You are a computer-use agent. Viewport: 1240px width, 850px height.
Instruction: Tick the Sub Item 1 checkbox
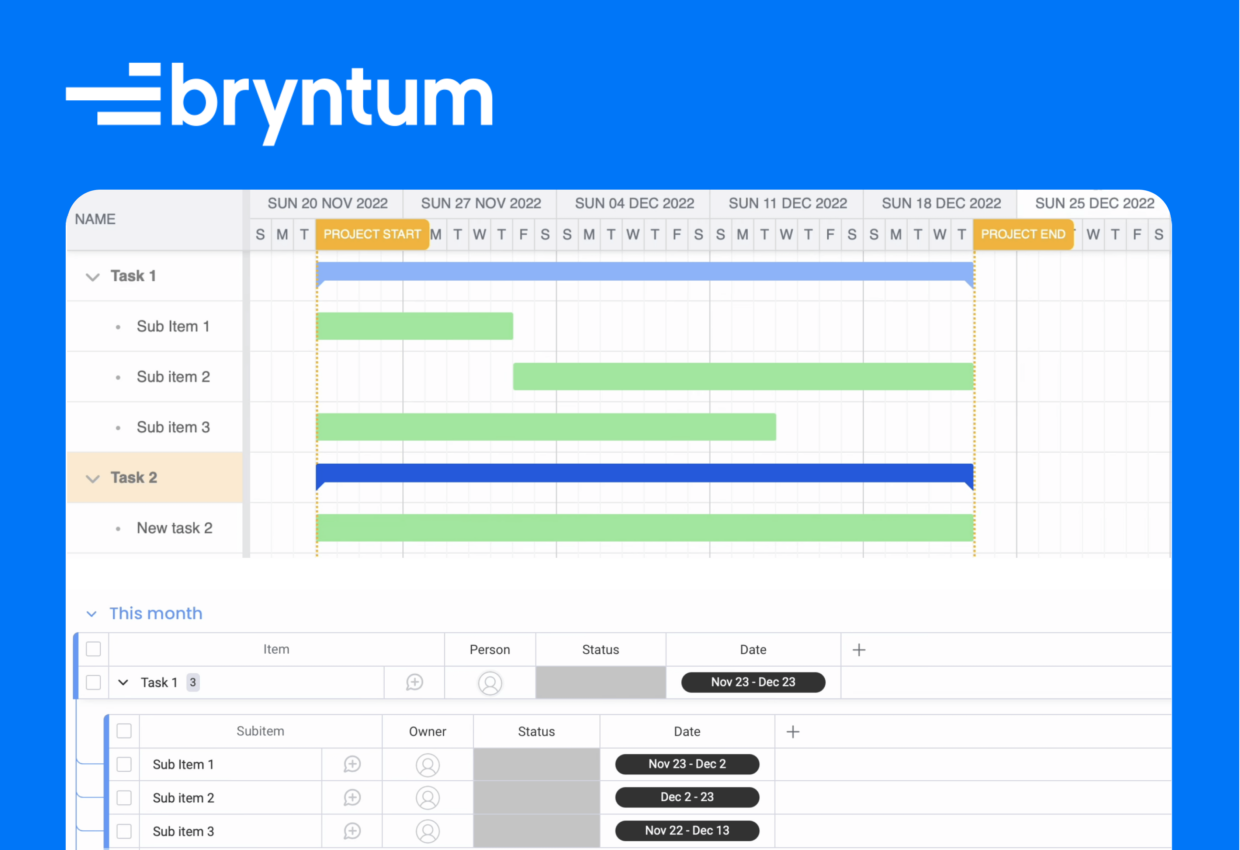(x=124, y=764)
